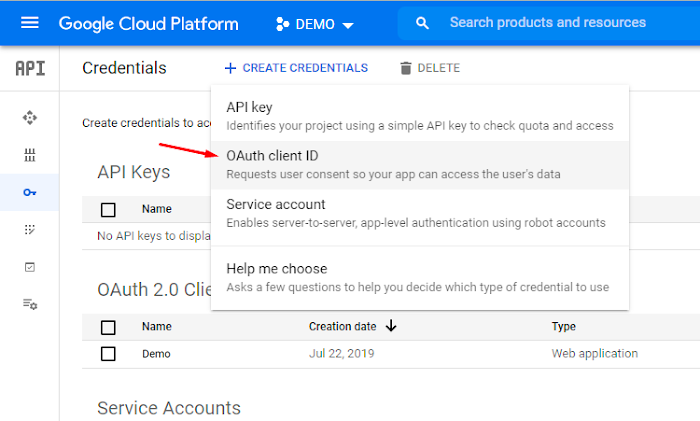Collapse the Create Credentials dropdown

(296, 68)
